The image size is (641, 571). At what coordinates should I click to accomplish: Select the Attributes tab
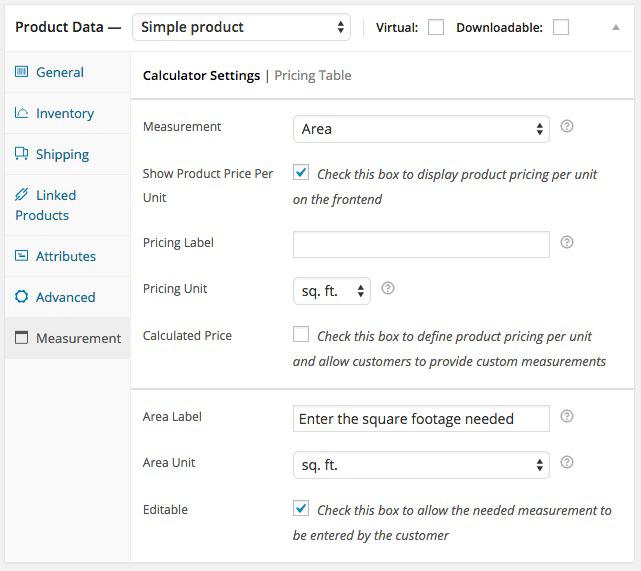[65, 256]
